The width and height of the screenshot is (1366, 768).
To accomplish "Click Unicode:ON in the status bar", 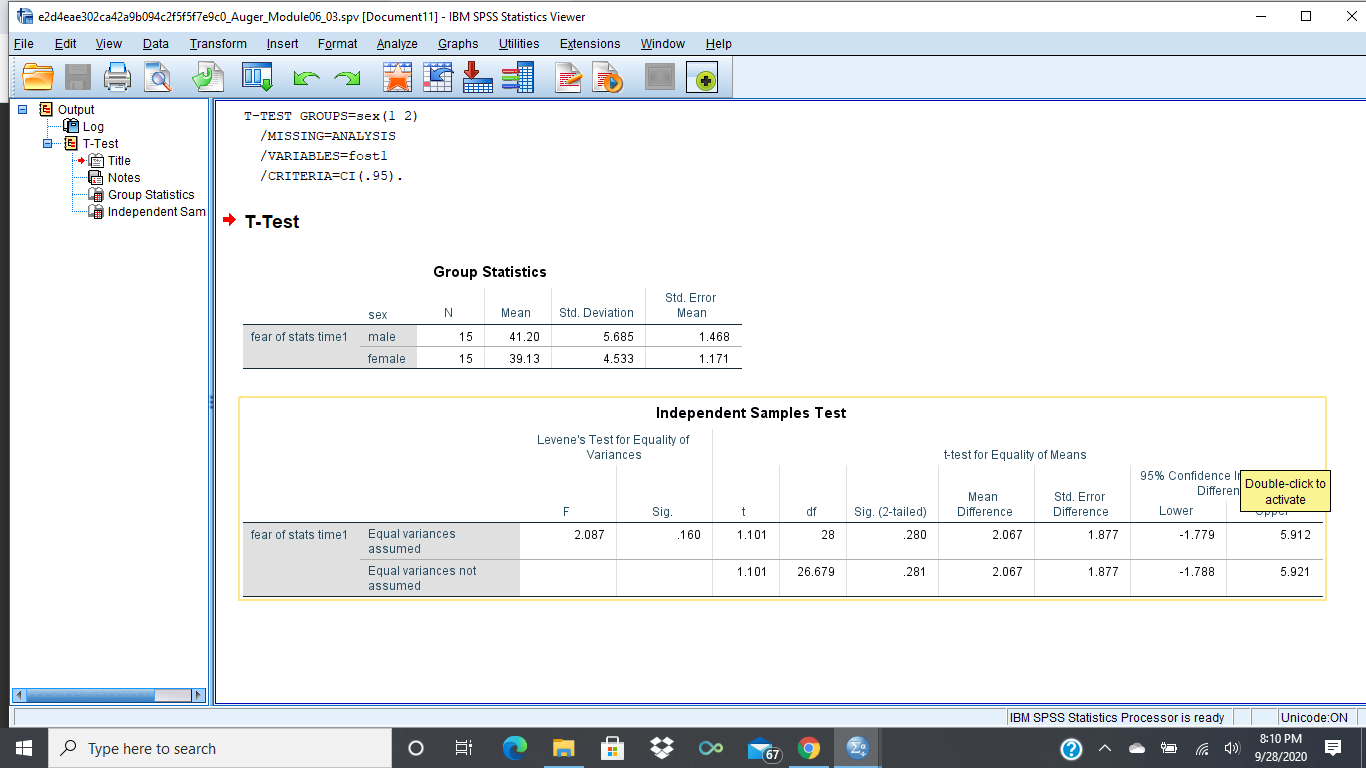I will tap(1313, 717).
